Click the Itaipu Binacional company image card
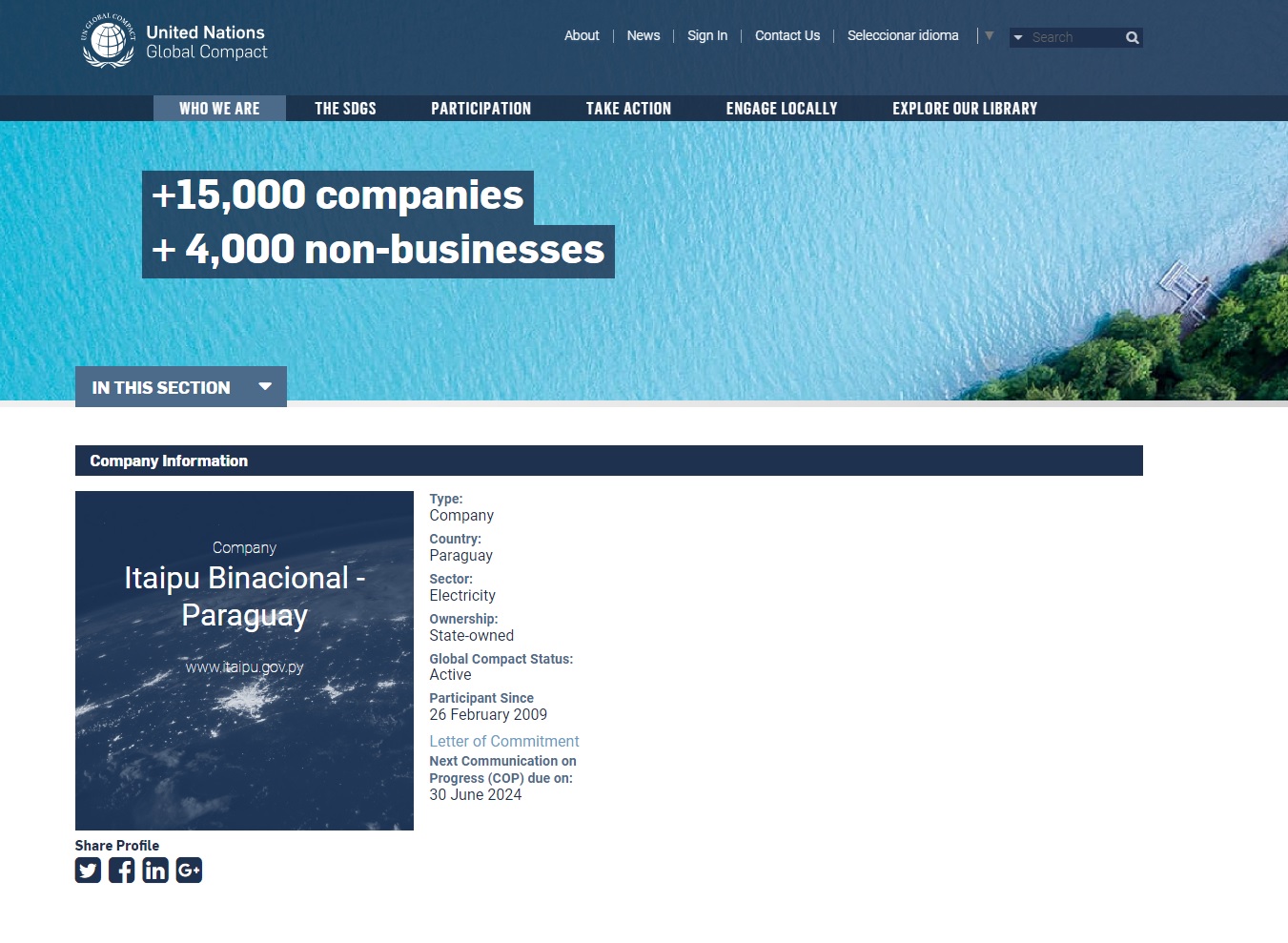1288x943 pixels. [x=244, y=661]
